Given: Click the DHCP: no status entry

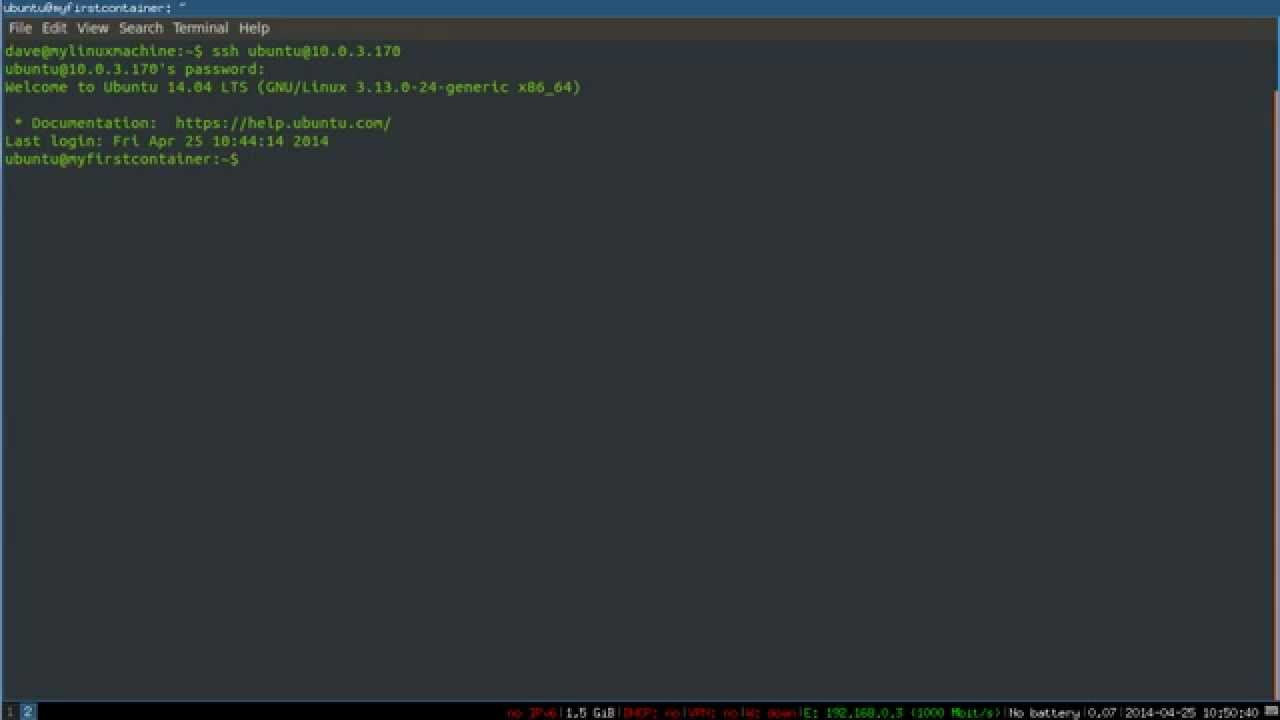Looking at the screenshot, I should click(x=651, y=713).
